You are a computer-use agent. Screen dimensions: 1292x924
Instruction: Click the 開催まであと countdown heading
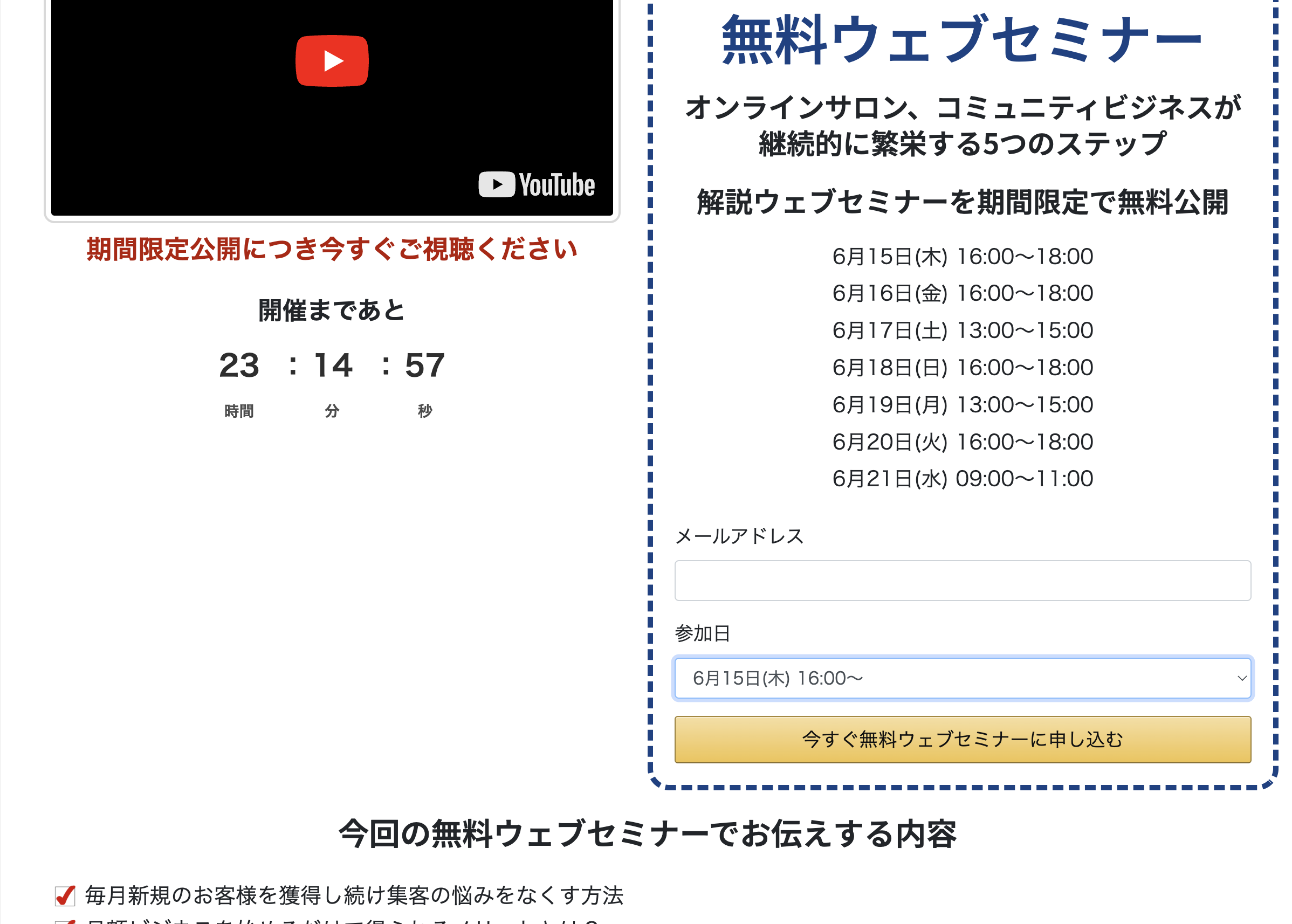point(332,311)
